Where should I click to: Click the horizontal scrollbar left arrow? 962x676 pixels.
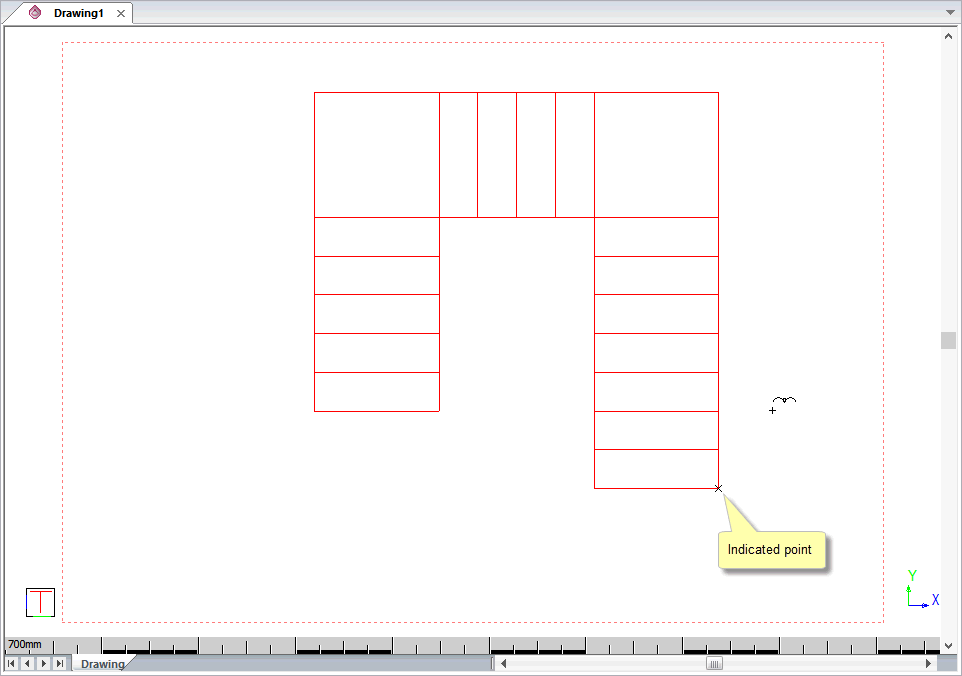pyautogui.click(x=504, y=663)
